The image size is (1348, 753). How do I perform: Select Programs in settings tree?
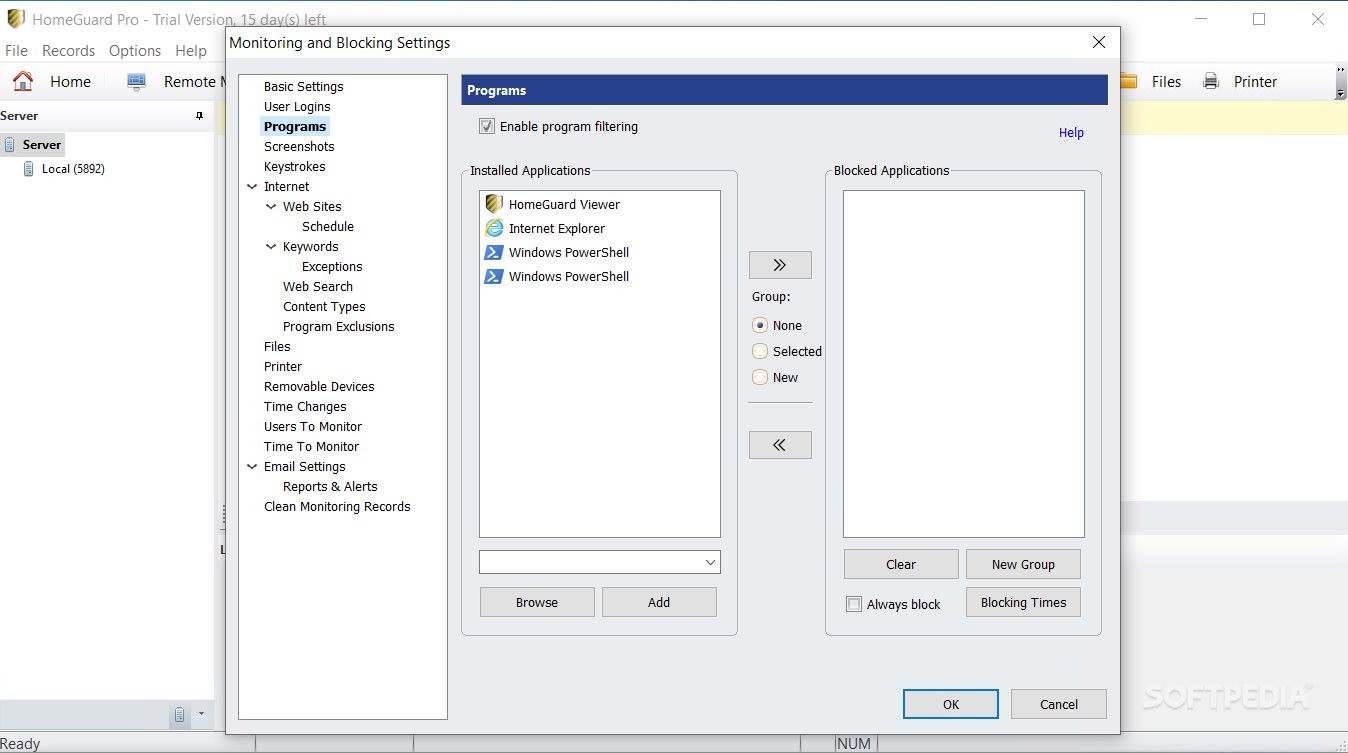295,126
